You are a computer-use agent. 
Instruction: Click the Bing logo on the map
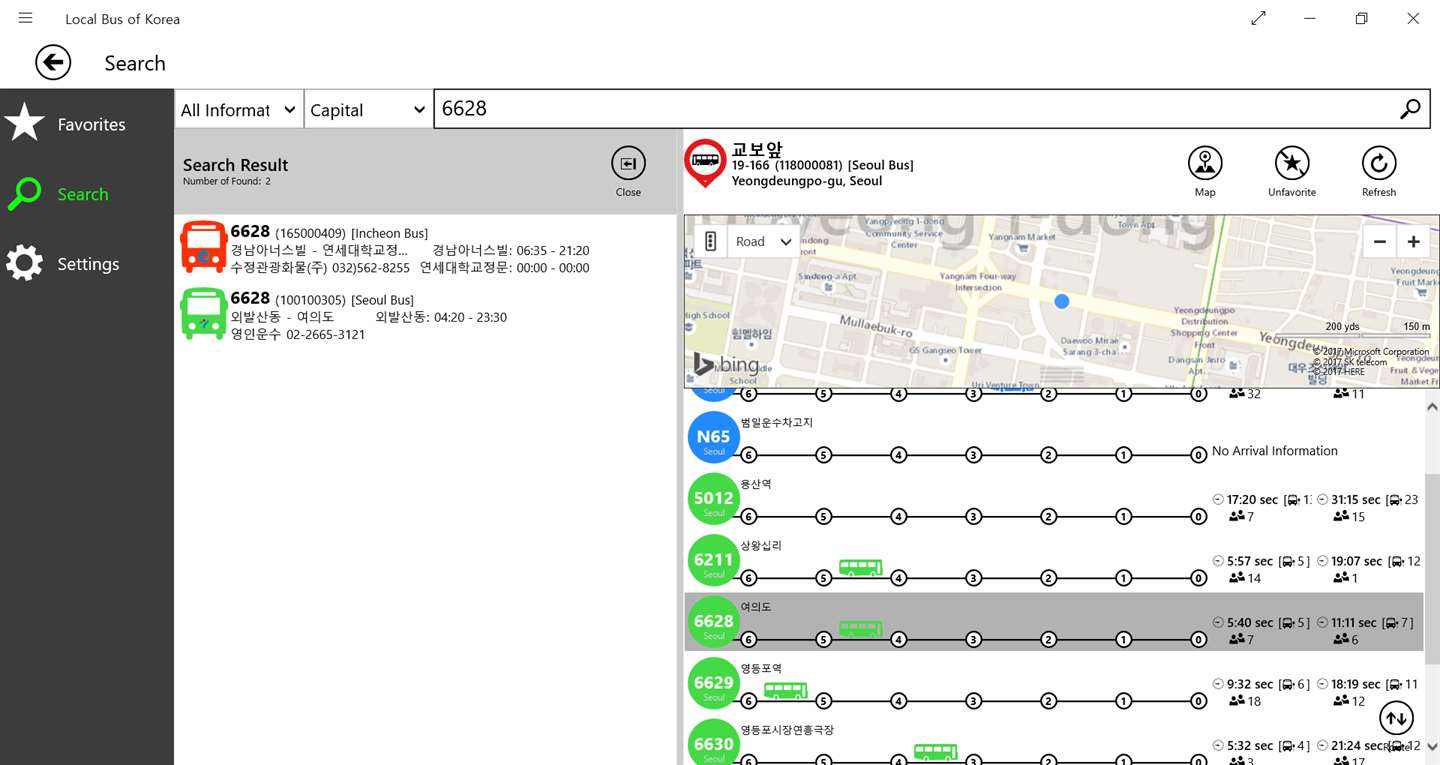coord(727,365)
